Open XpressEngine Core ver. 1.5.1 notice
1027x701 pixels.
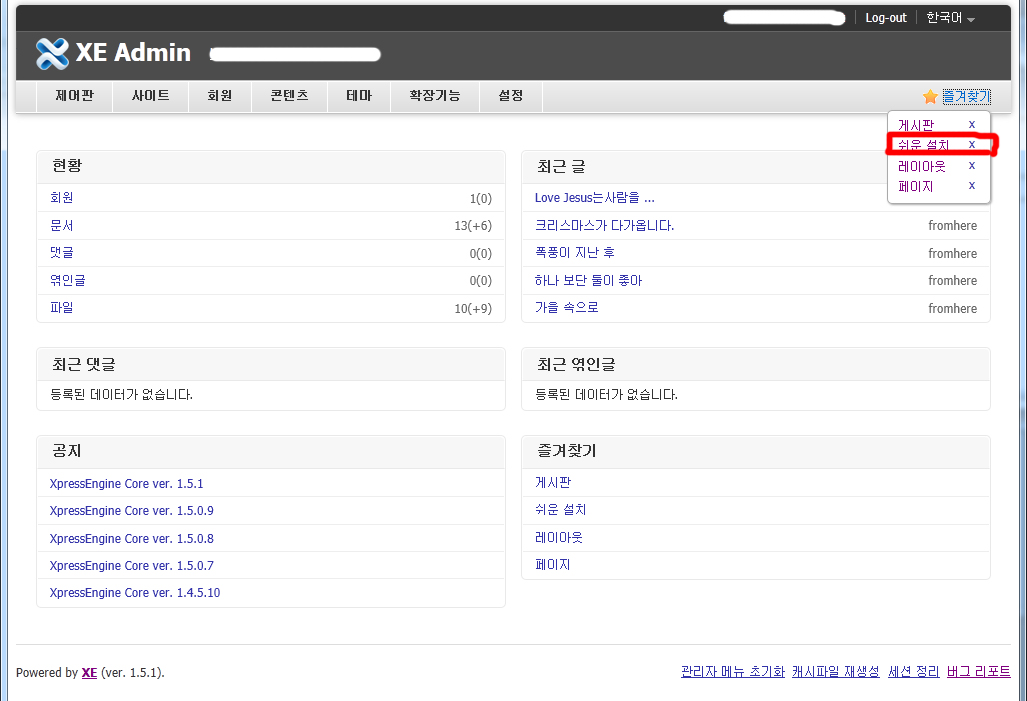[126, 484]
